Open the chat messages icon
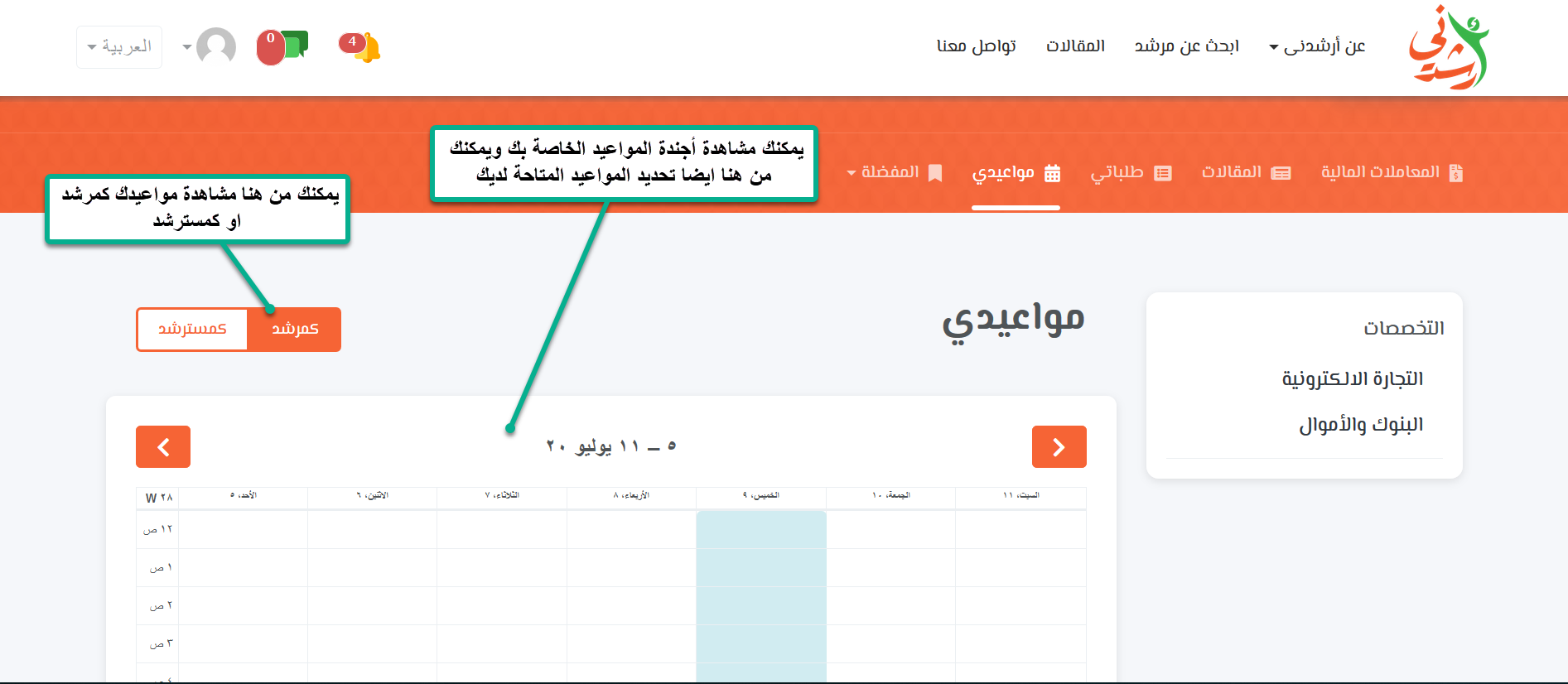Image resolution: width=1568 pixels, height=684 pixels. click(x=283, y=46)
